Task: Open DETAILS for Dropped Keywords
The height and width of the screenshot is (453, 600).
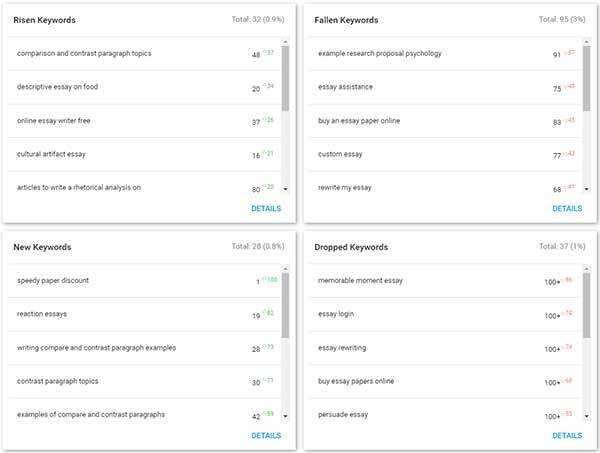Action: point(566,436)
